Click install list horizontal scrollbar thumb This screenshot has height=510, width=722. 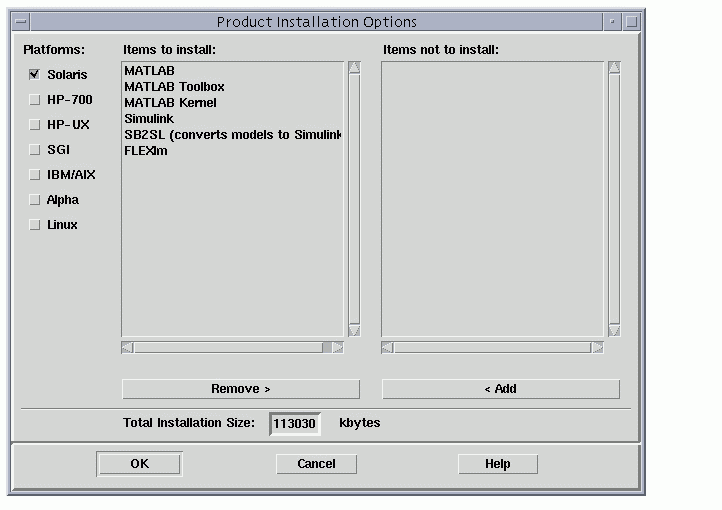(x=228, y=348)
